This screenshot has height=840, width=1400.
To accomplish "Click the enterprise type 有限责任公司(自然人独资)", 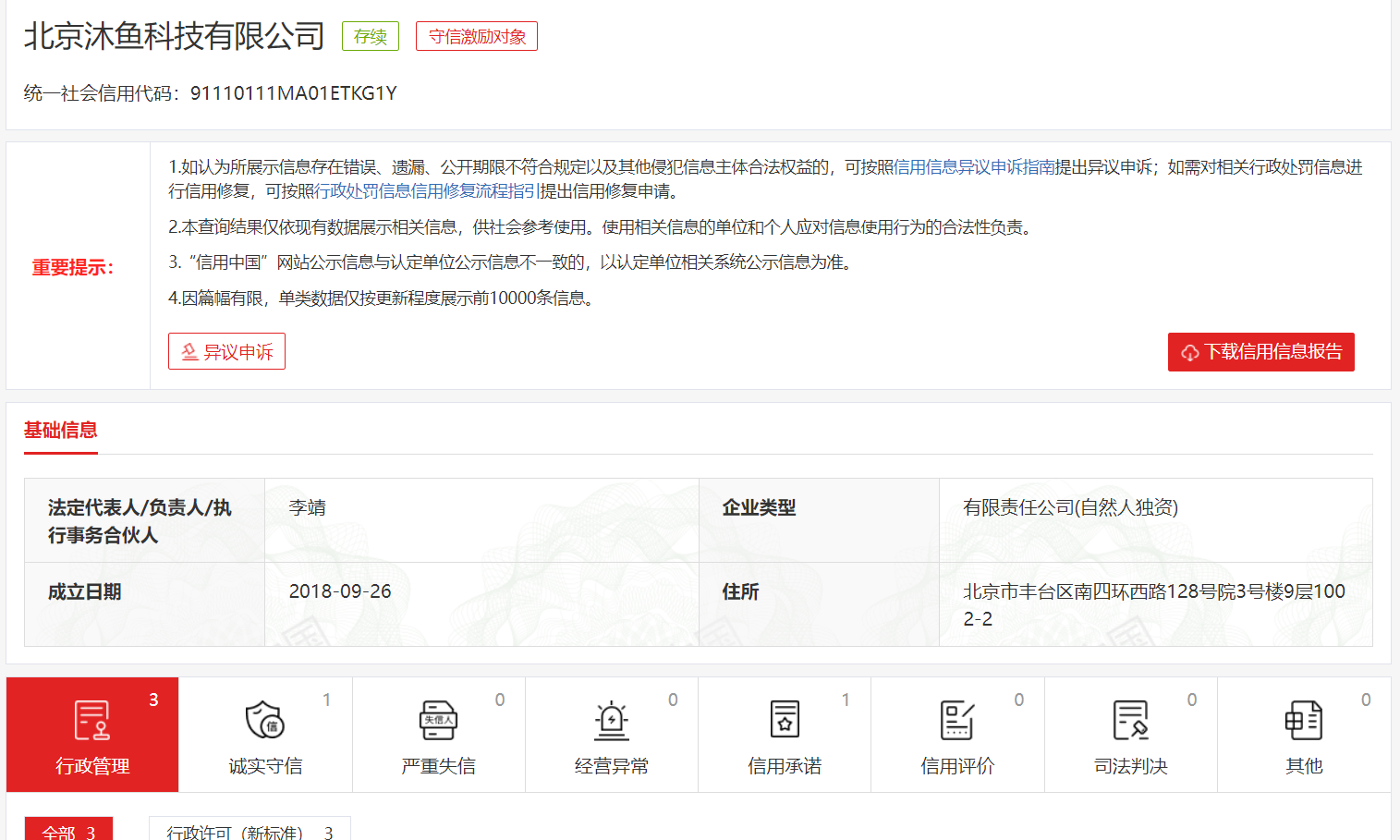I will coord(1070,507).
